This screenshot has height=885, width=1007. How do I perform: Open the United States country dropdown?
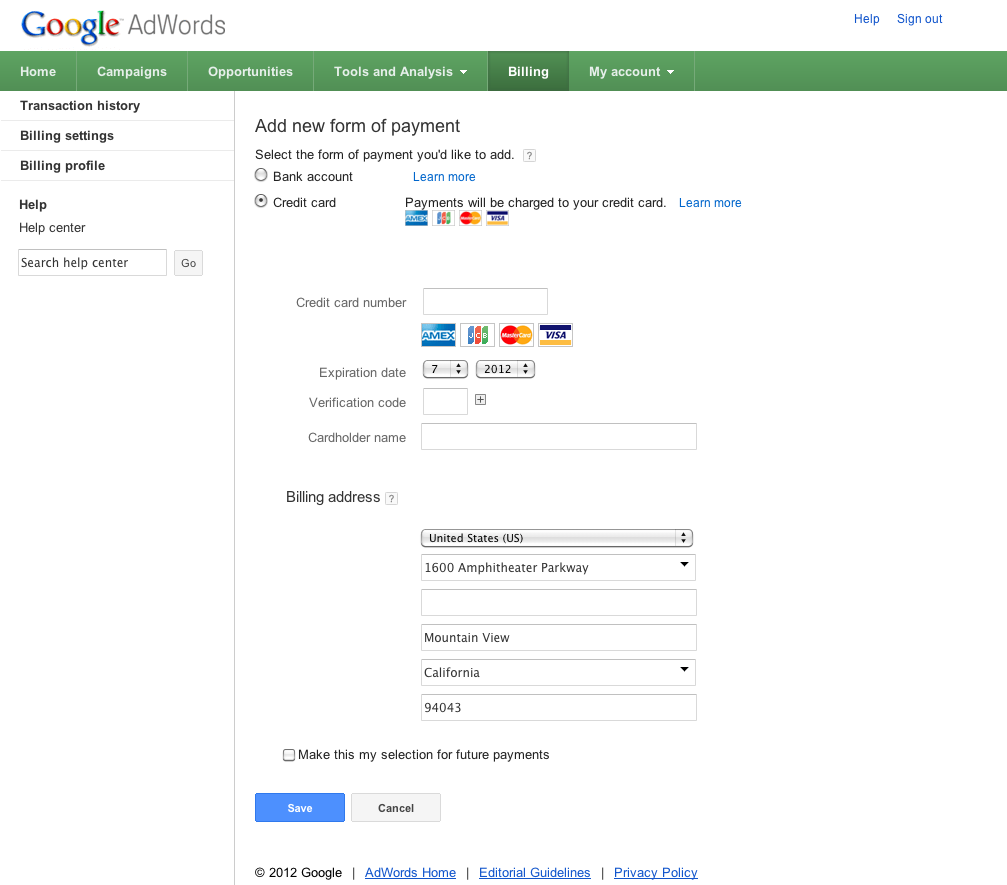click(557, 538)
